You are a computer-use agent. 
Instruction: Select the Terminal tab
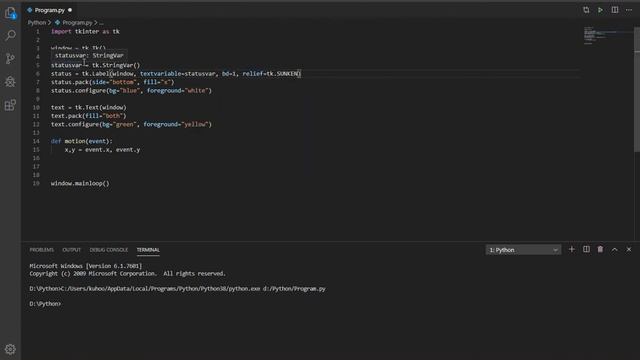[x=148, y=250]
